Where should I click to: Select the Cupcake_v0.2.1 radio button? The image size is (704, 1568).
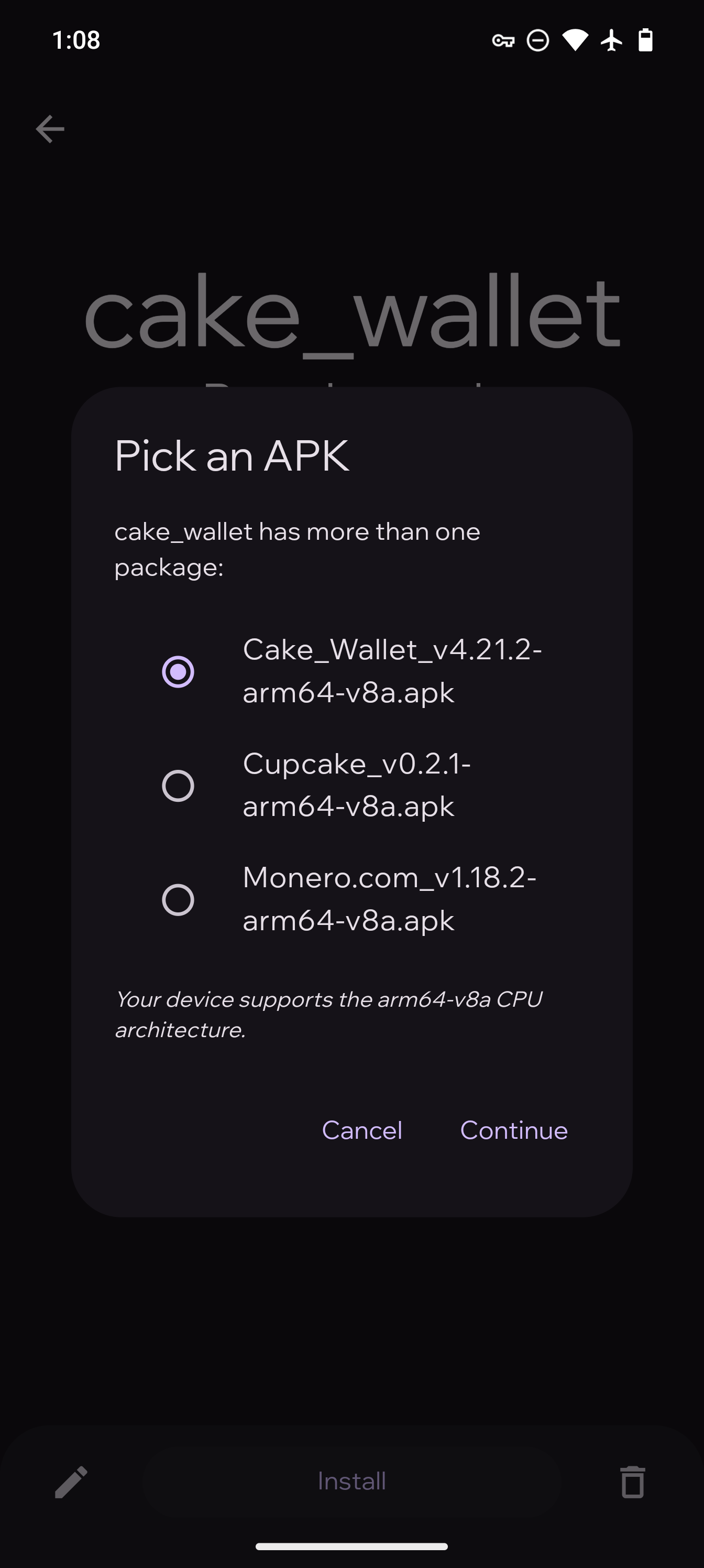(x=178, y=785)
